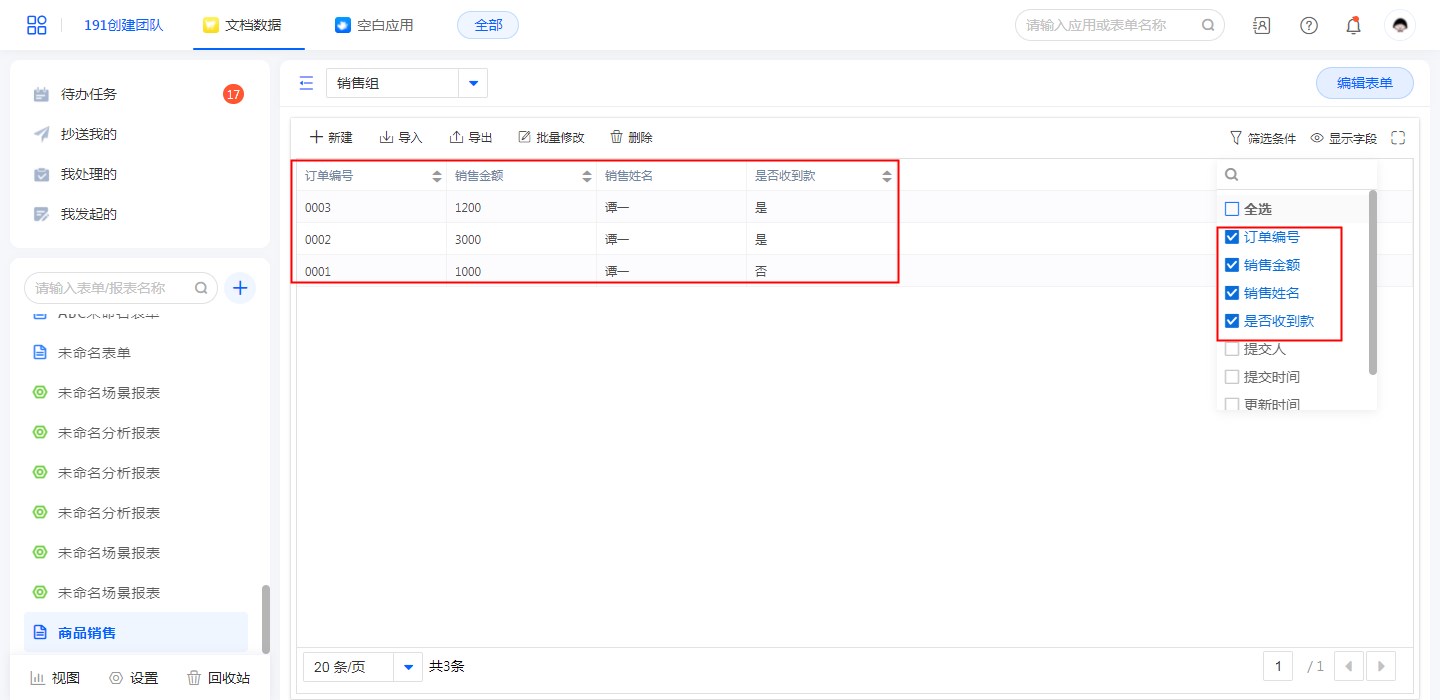This screenshot has width=1440, height=700.
Task: Sort by the 销售金额 column
Action: tap(587, 176)
